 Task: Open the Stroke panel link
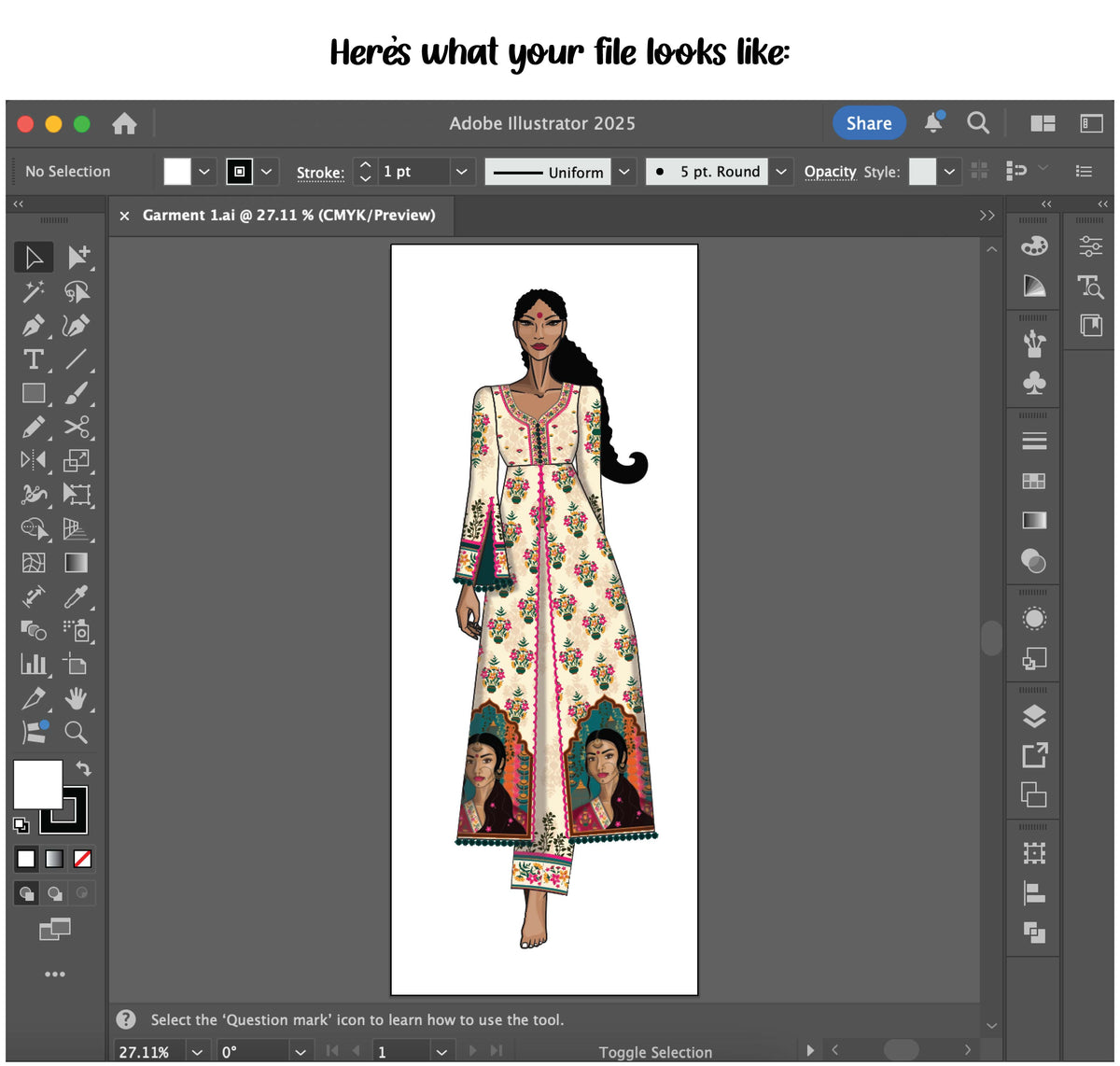pyautogui.click(x=320, y=173)
